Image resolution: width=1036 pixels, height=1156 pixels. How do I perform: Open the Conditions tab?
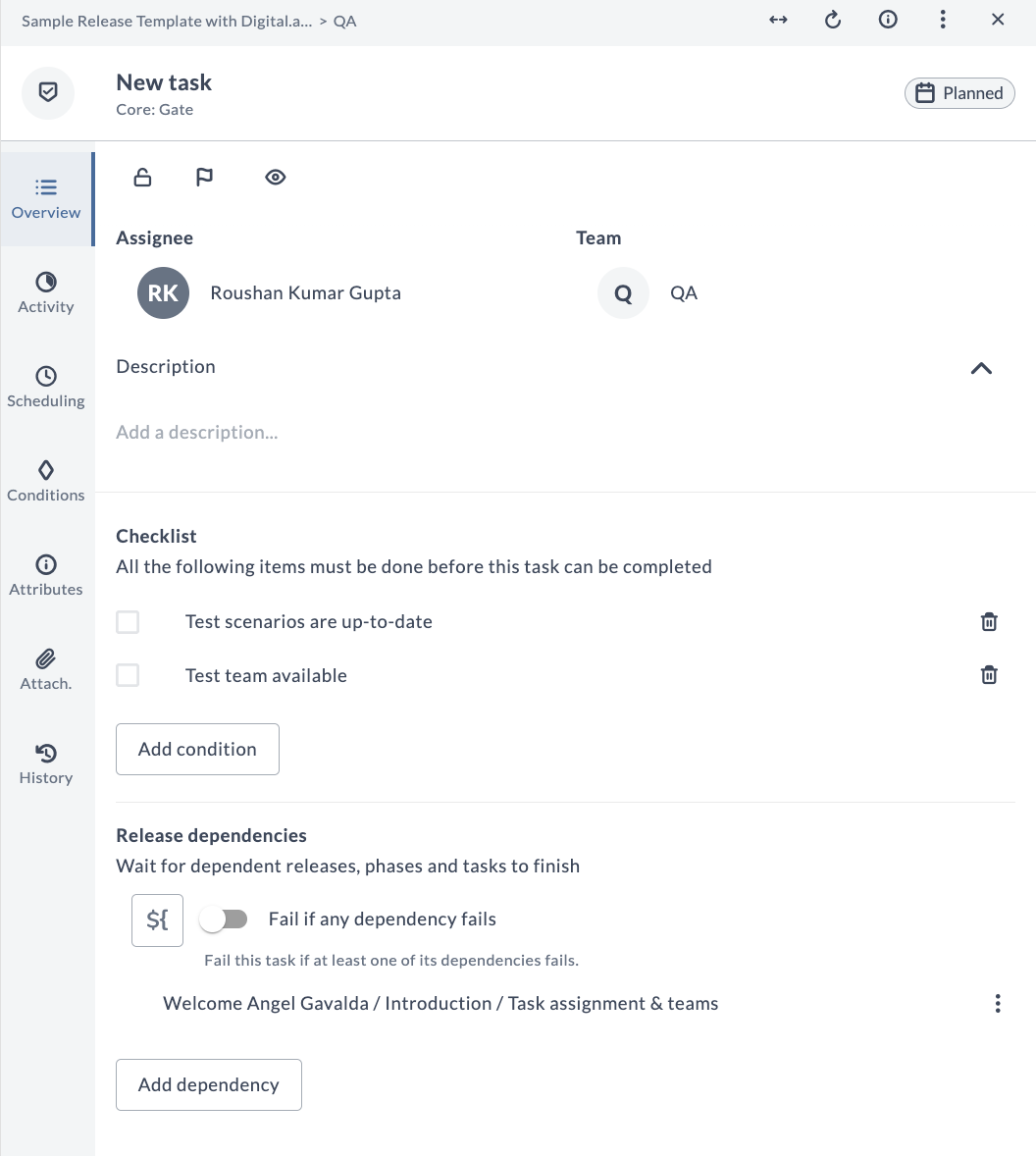point(46,482)
